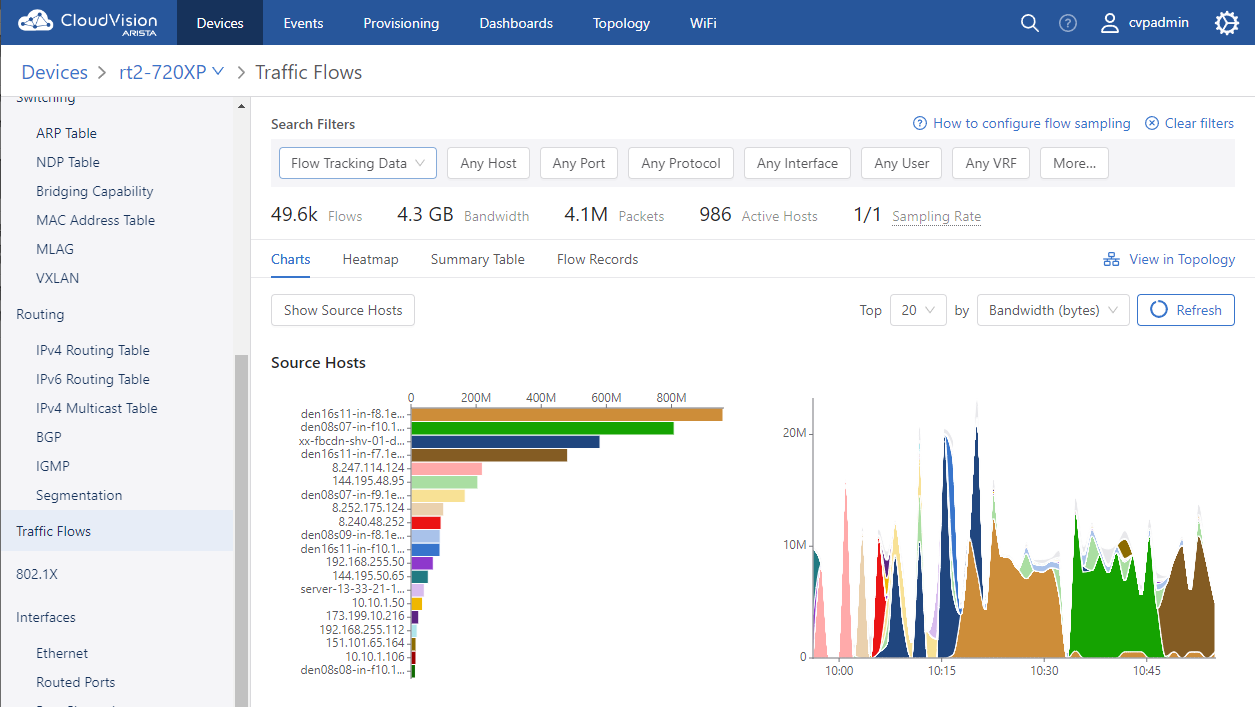The width and height of the screenshot is (1255, 707).
Task: Expand the rt2-720XP breadcrumb chevron
Action: point(219,72)
